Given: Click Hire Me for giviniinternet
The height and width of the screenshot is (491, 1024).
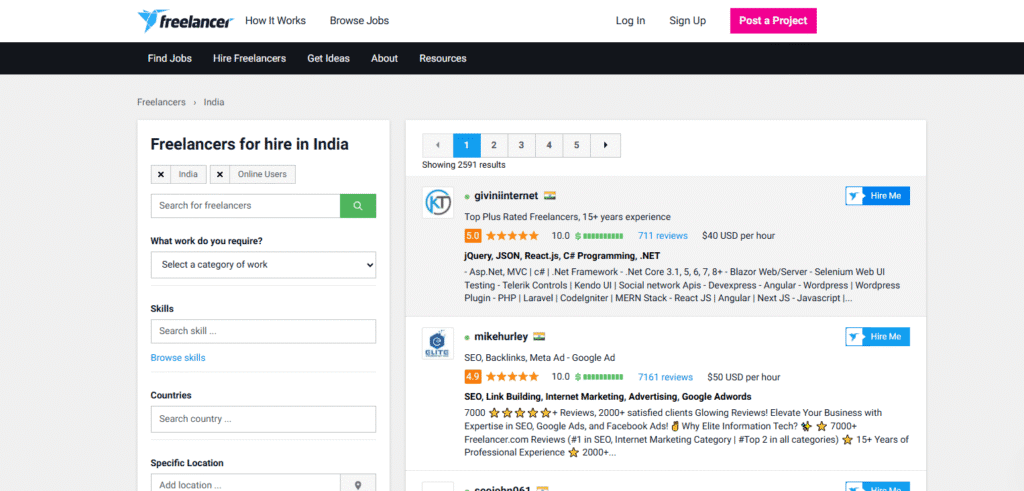Looking at the screenshot, I should (x=877, y=196).
